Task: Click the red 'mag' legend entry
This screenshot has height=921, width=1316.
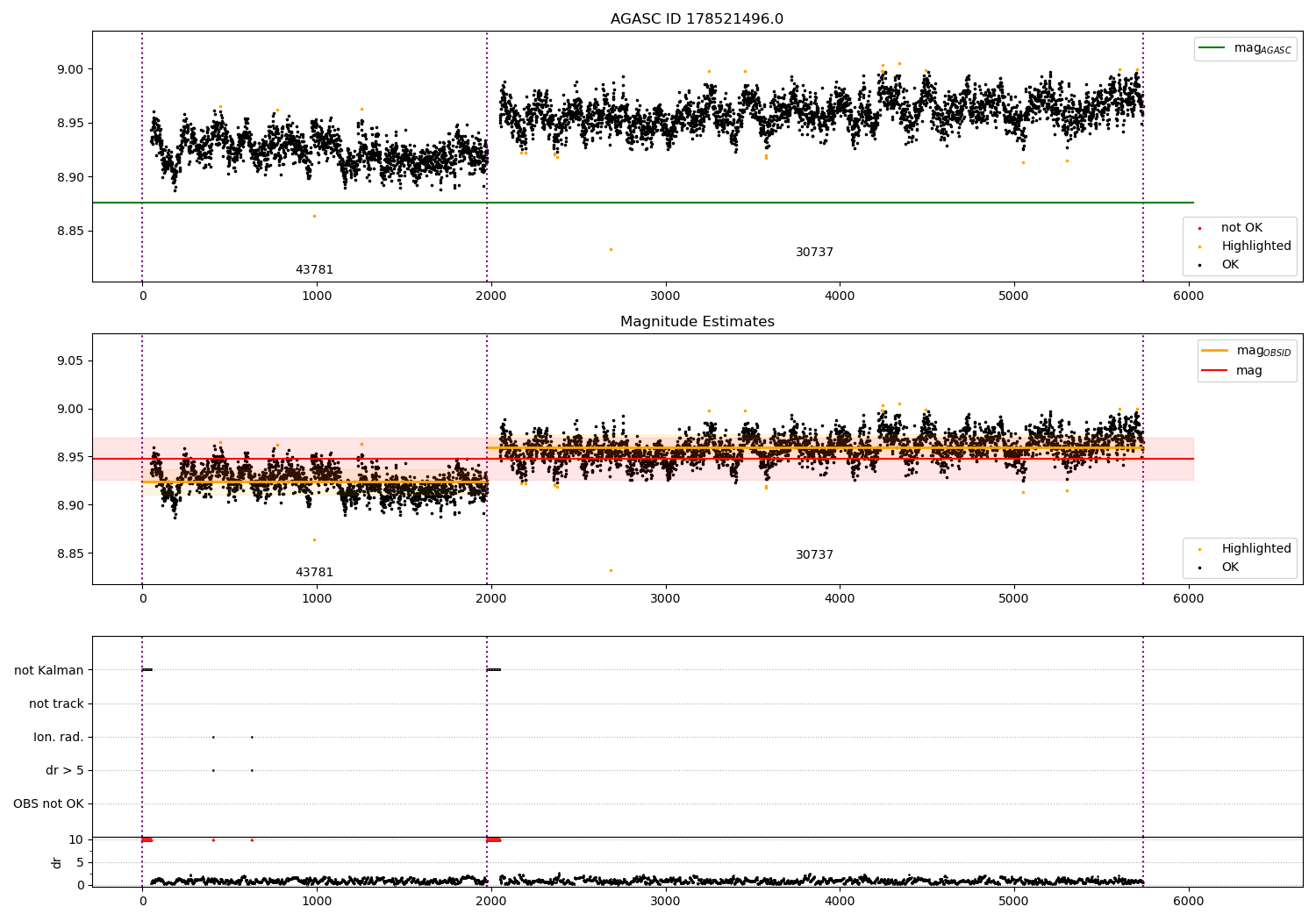Action: click(x=1233, y=371)
